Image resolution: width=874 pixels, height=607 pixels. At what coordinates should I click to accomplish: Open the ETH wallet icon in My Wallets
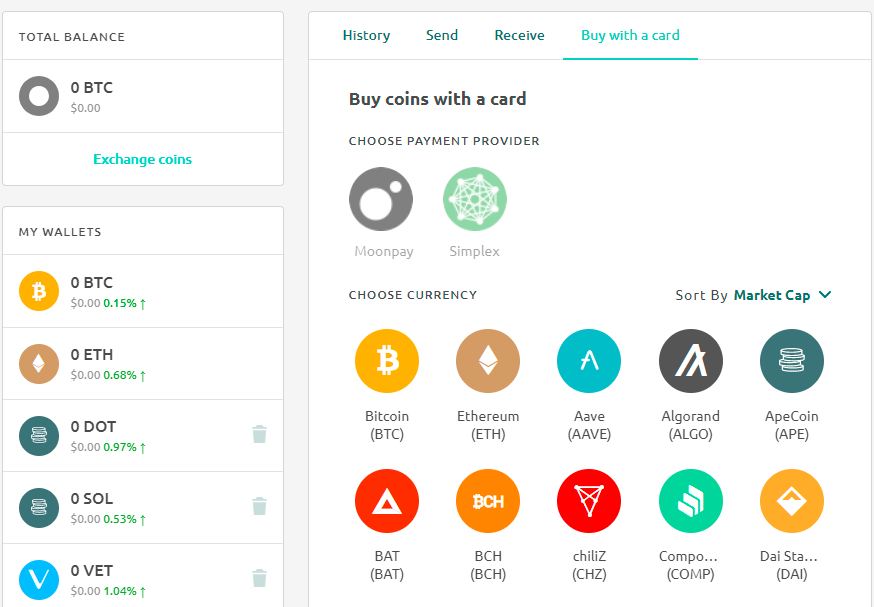tap(39, 364)
